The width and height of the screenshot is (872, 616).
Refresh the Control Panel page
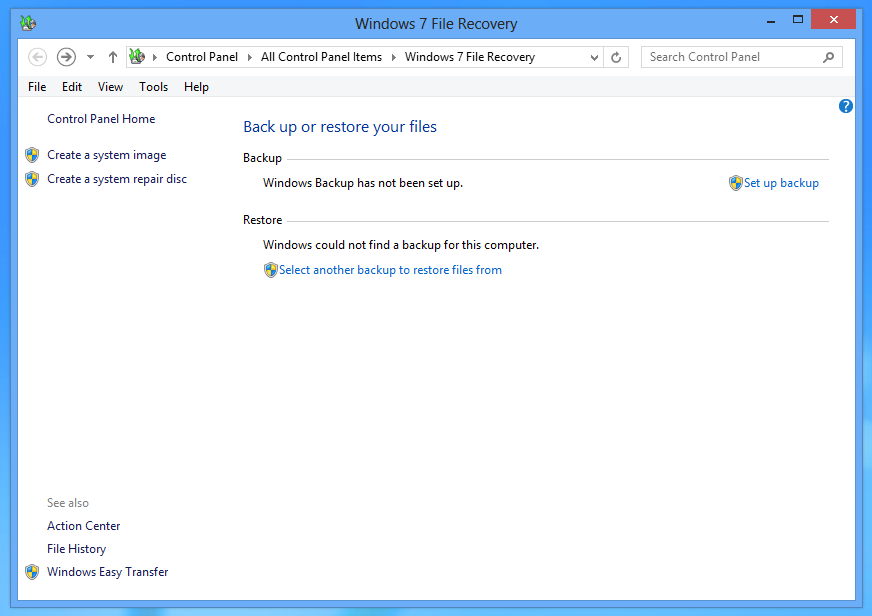coord(616,57)
